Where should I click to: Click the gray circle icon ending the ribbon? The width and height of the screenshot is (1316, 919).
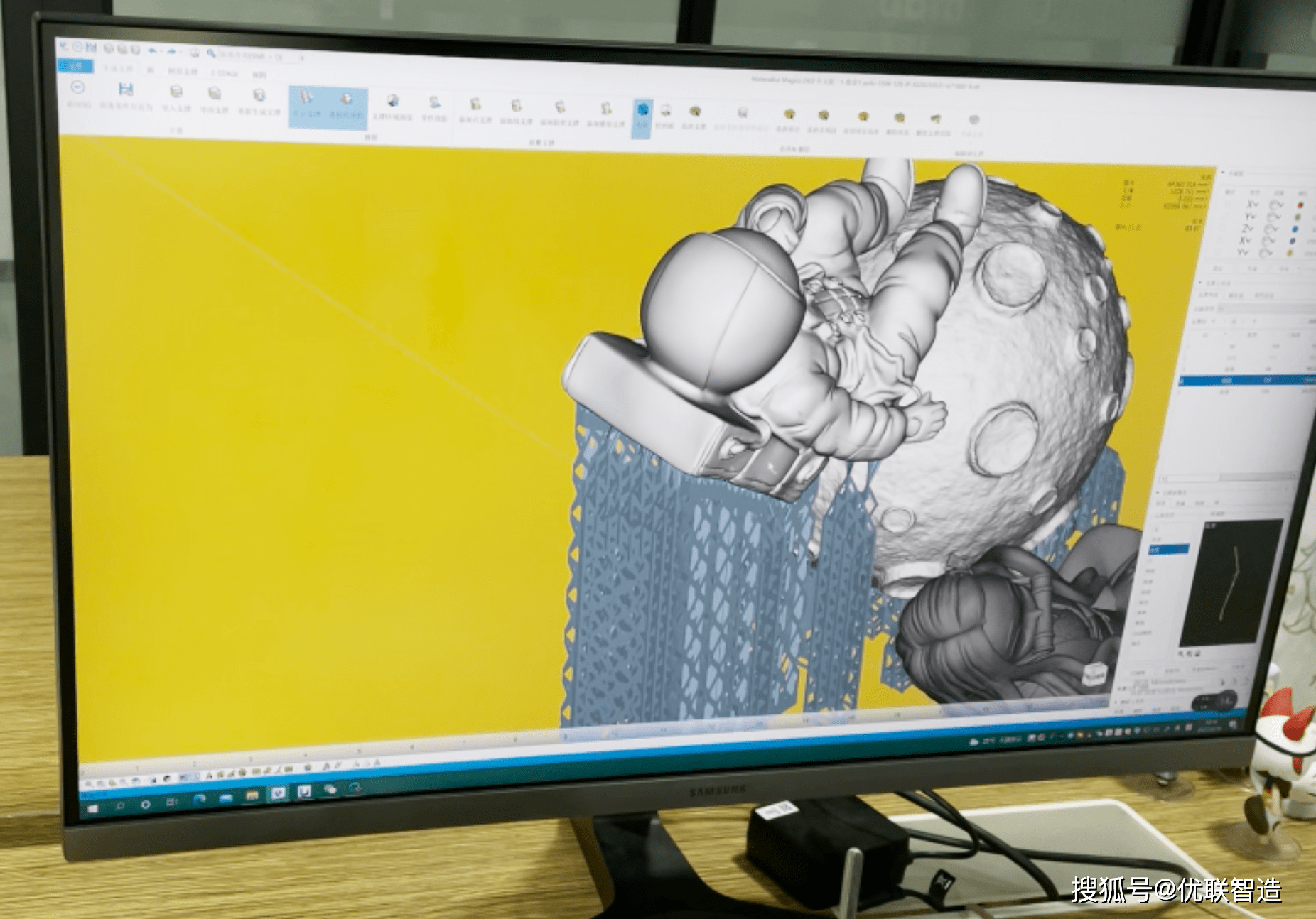[x=973, y=119]
